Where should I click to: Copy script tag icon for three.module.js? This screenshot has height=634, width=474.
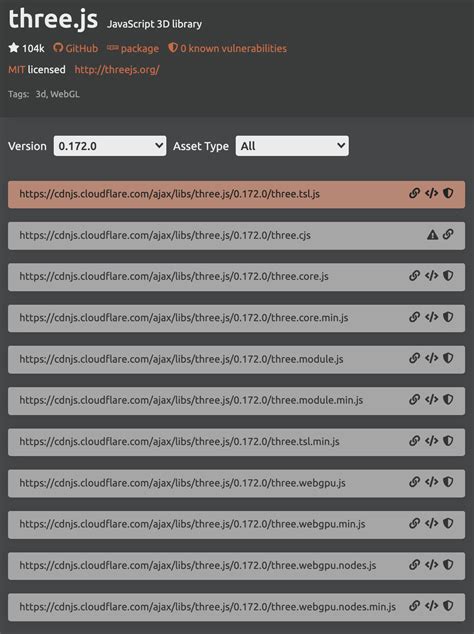pos(431,358)
